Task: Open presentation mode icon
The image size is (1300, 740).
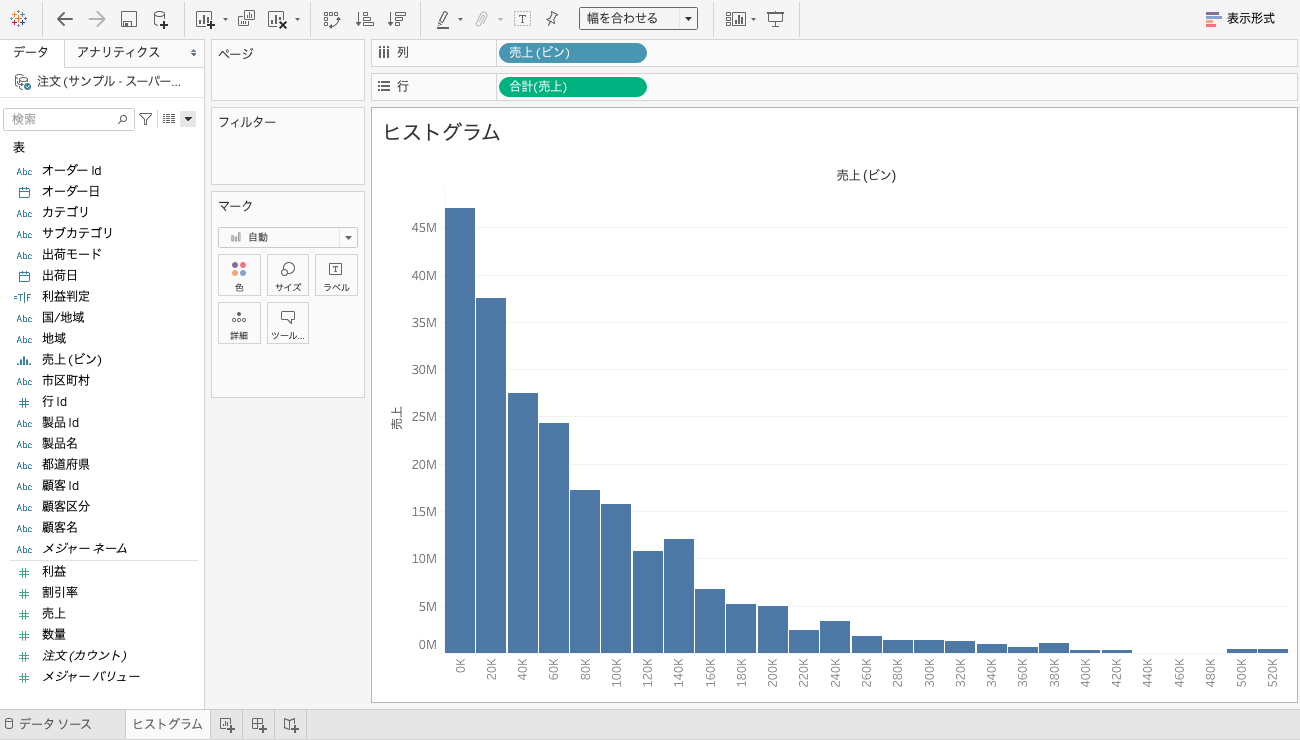Action: coord(775,19)
